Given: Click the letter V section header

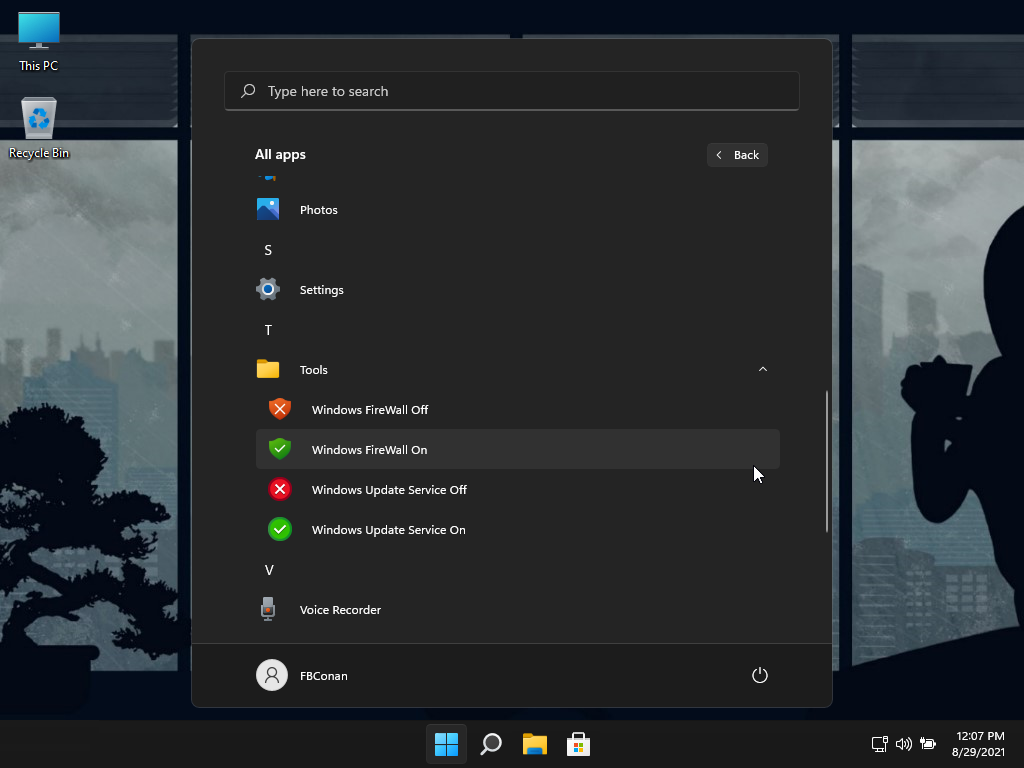Looking at the screenshot, I should tap(268, 570).
